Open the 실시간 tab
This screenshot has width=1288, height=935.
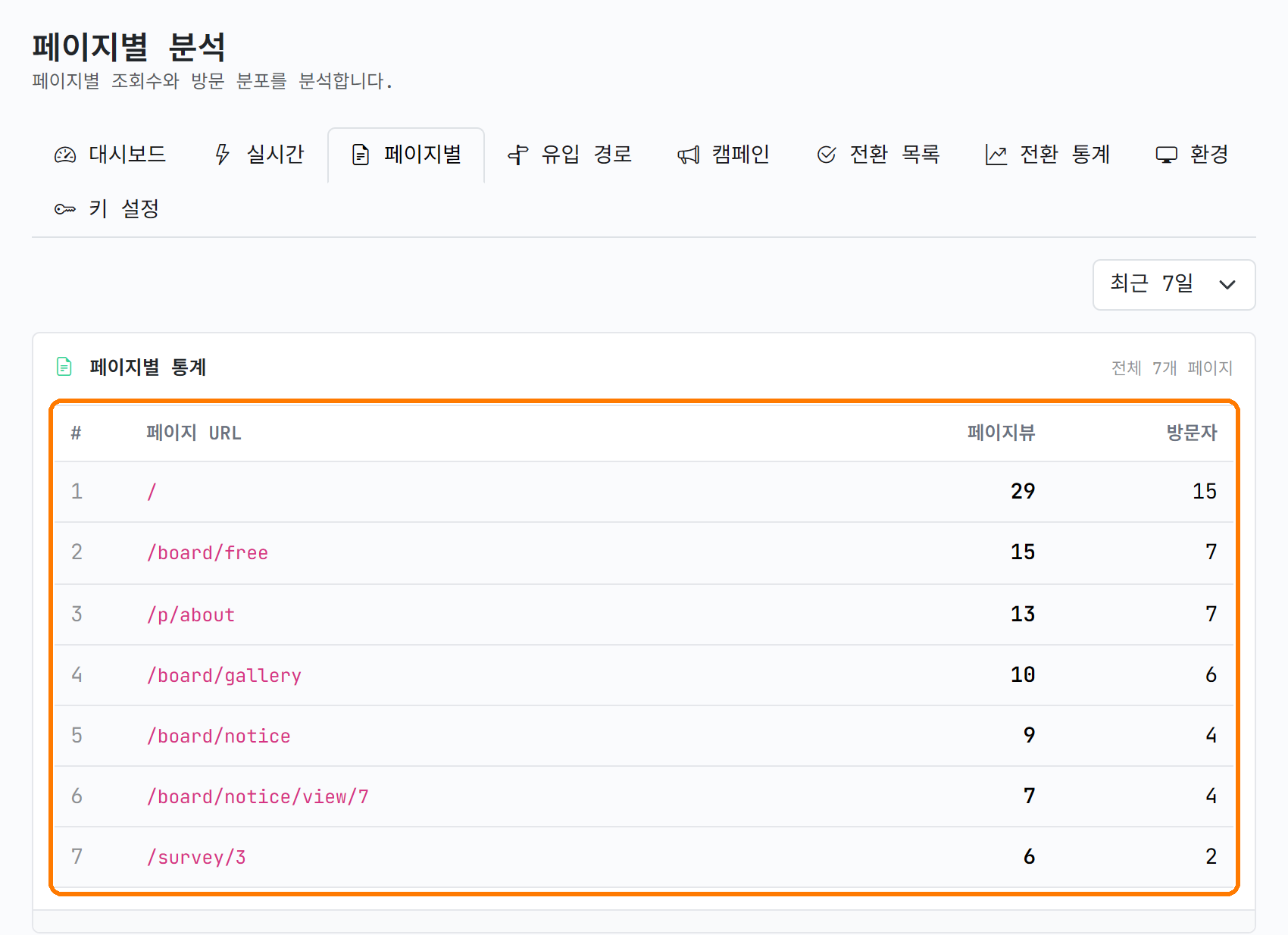pyautogui.click(x=260, y=155)
